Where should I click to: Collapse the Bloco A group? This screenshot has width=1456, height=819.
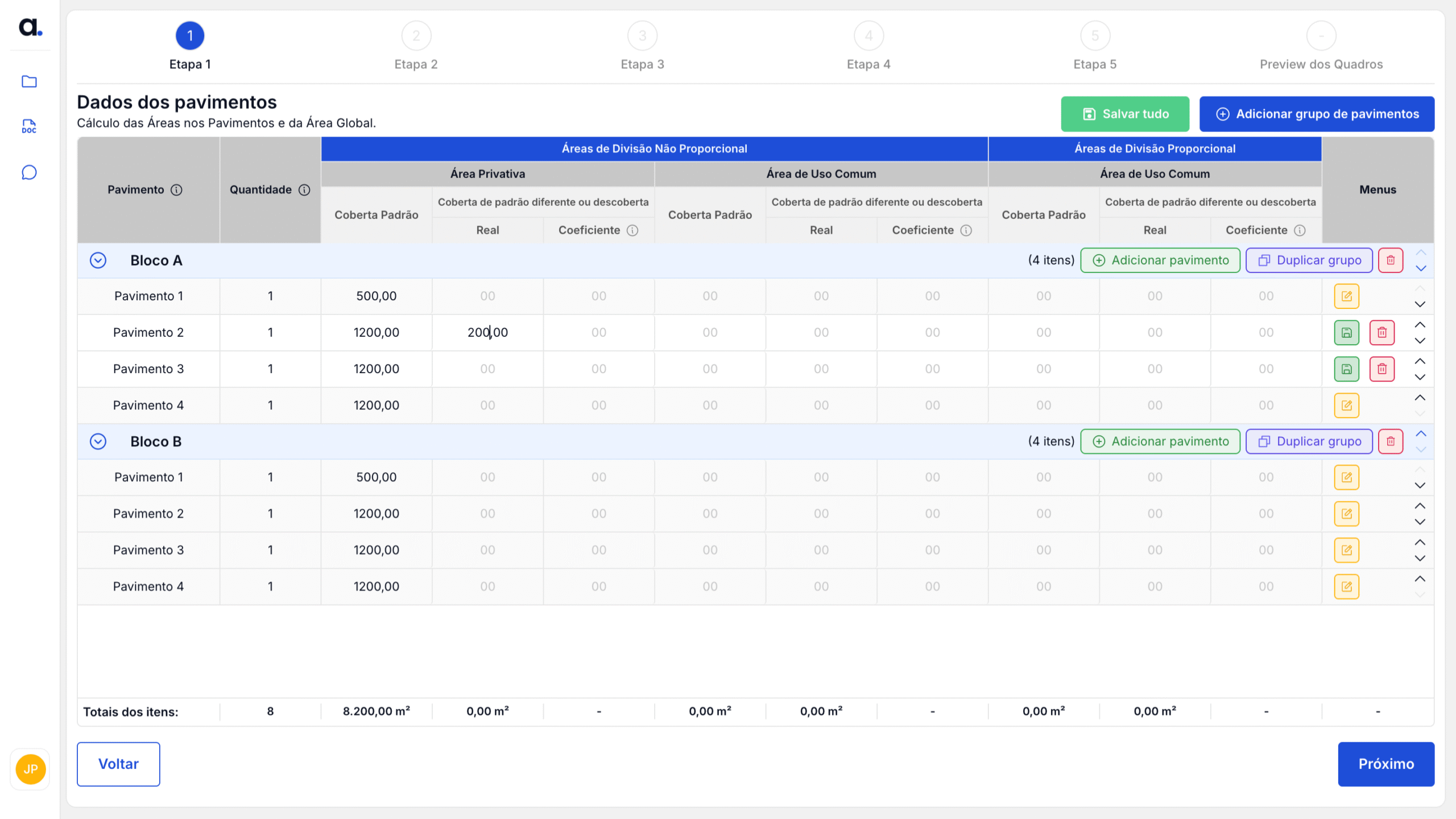pos(98,260)
